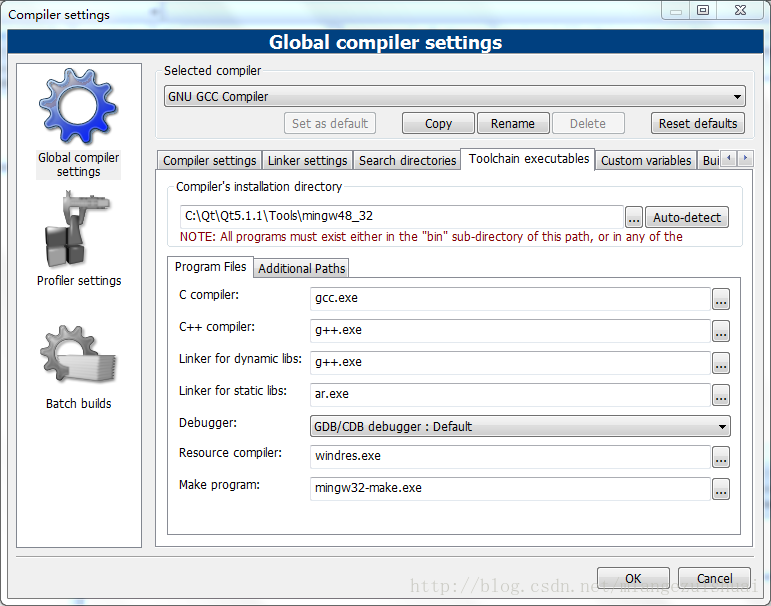Browse for the C++ compiler executable
Image resolution: width=771 pixels, height=606 pixels.
[x=721, y=331]
